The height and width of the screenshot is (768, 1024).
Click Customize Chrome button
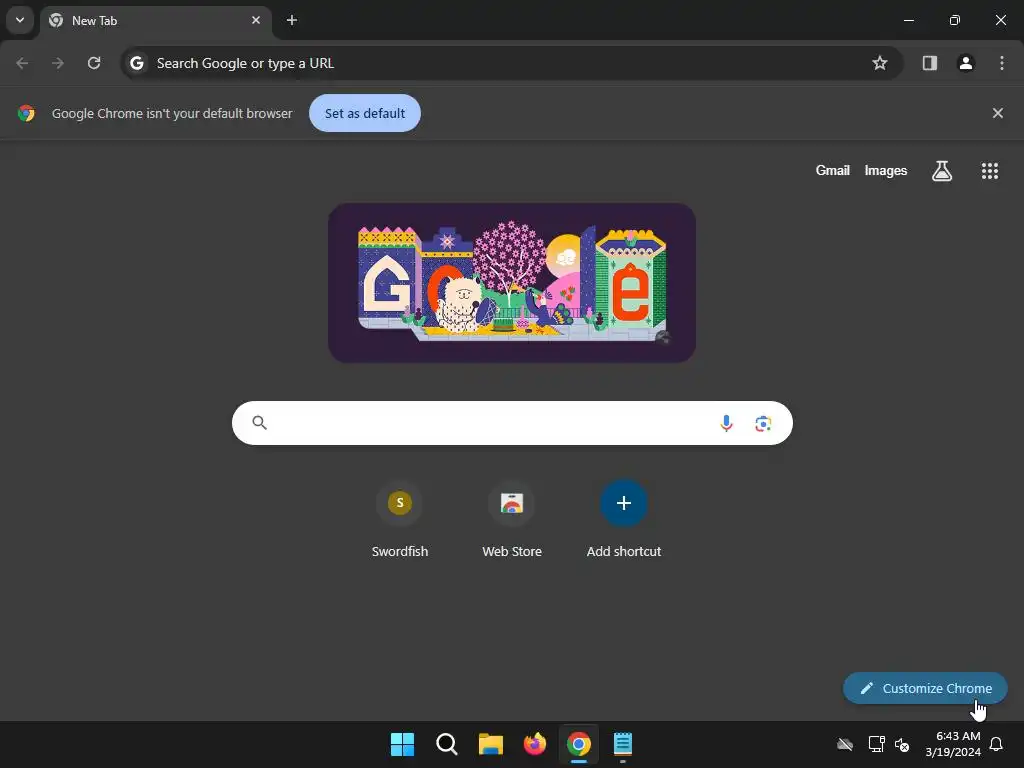(x=925, y=688)
